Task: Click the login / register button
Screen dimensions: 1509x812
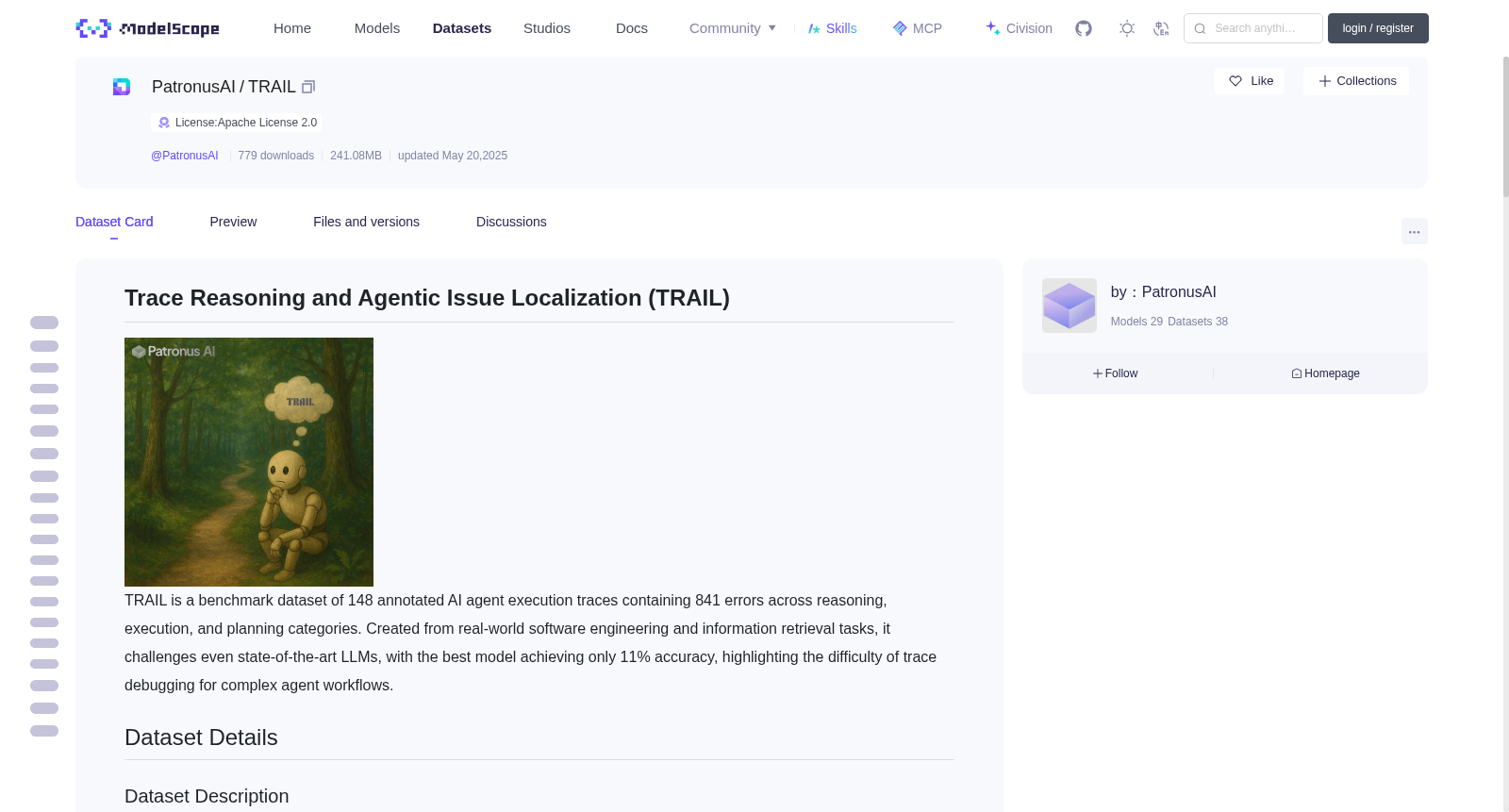Action: coord(1378,28)
